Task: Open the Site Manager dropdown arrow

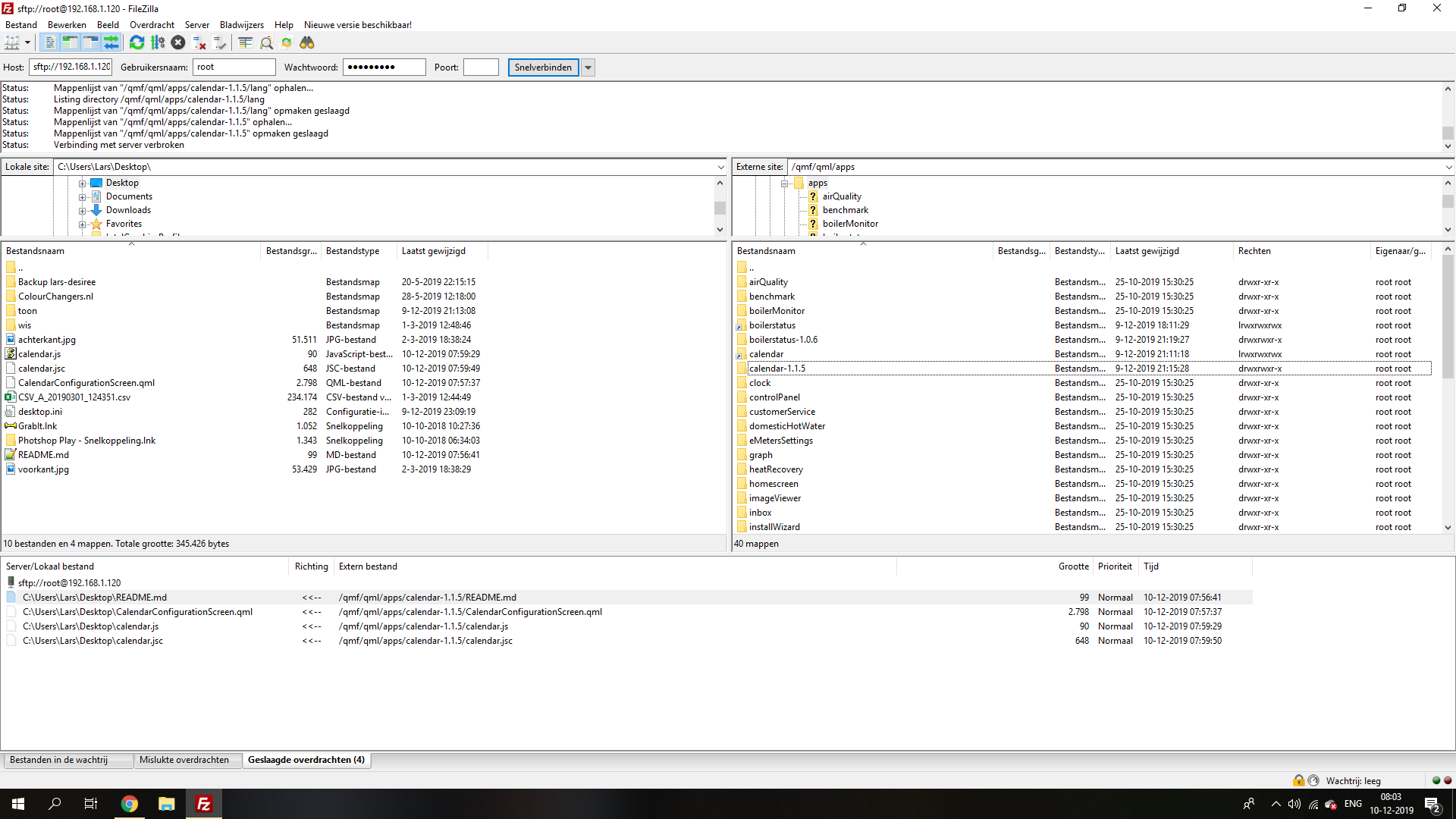Action: tap(27, 42)
